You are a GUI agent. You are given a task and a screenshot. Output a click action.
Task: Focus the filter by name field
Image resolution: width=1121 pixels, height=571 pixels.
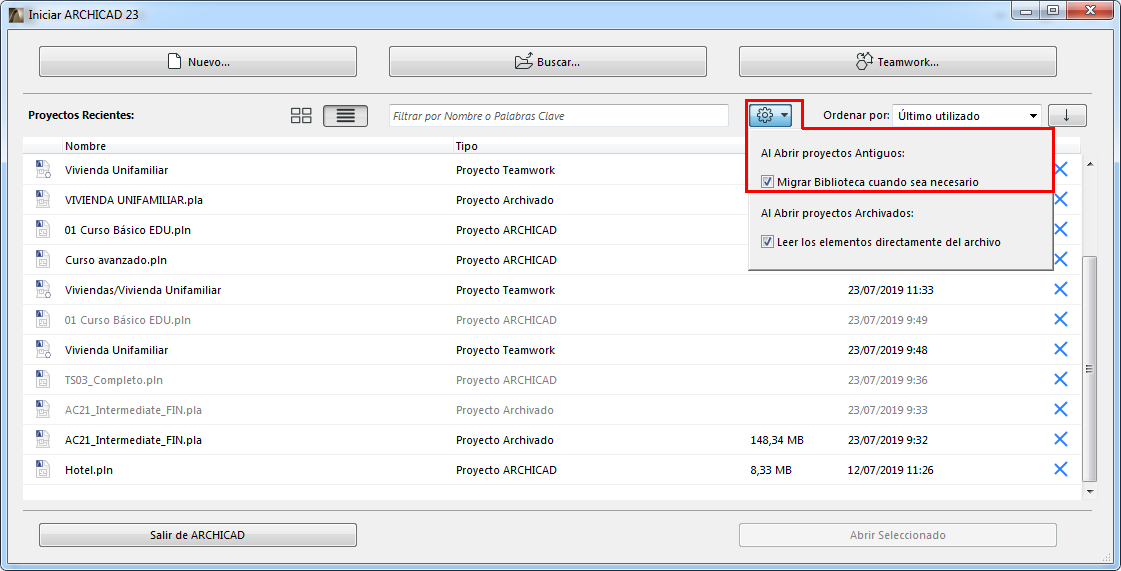click(558, 116)
